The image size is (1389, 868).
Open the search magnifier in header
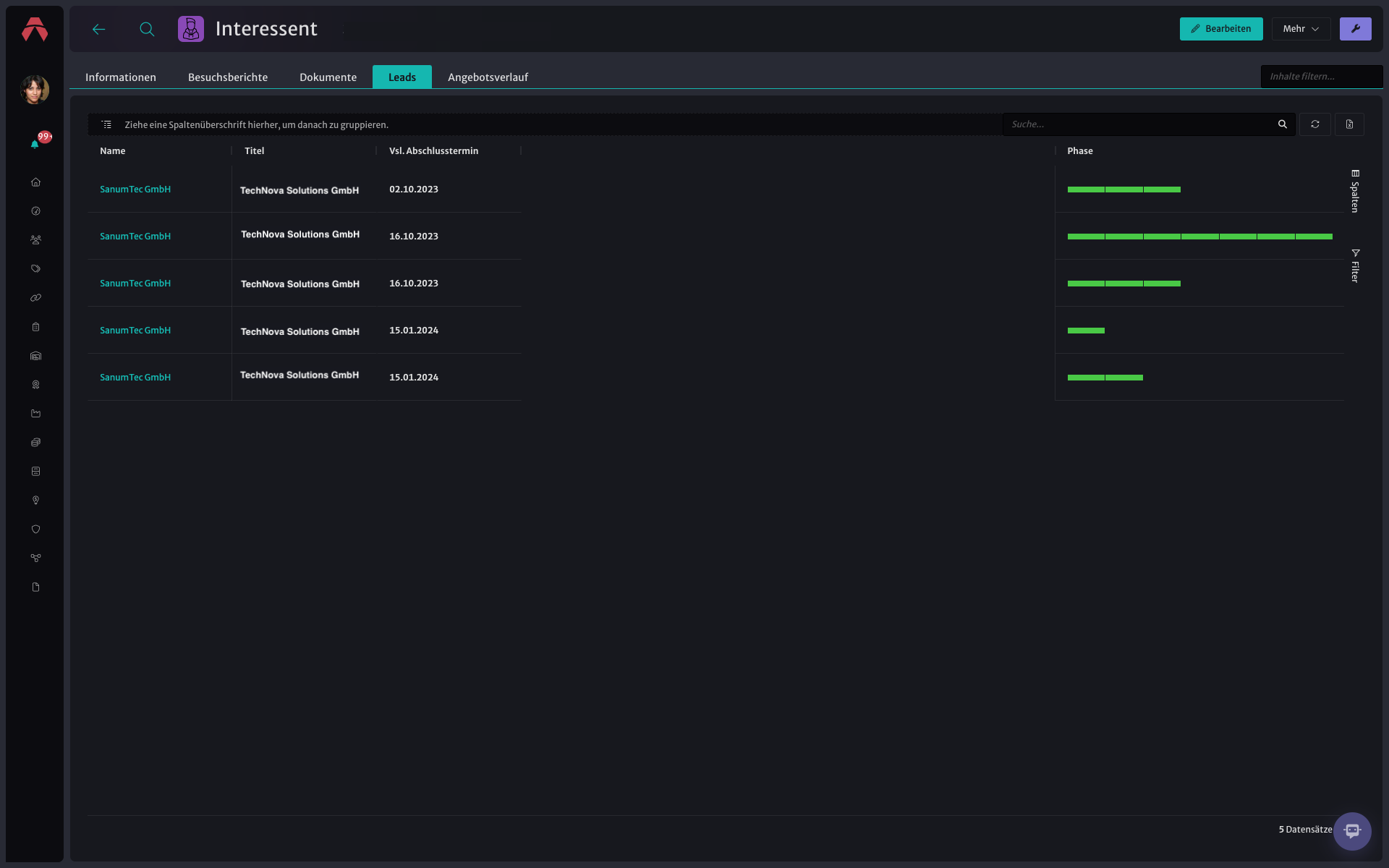point(147,29)
